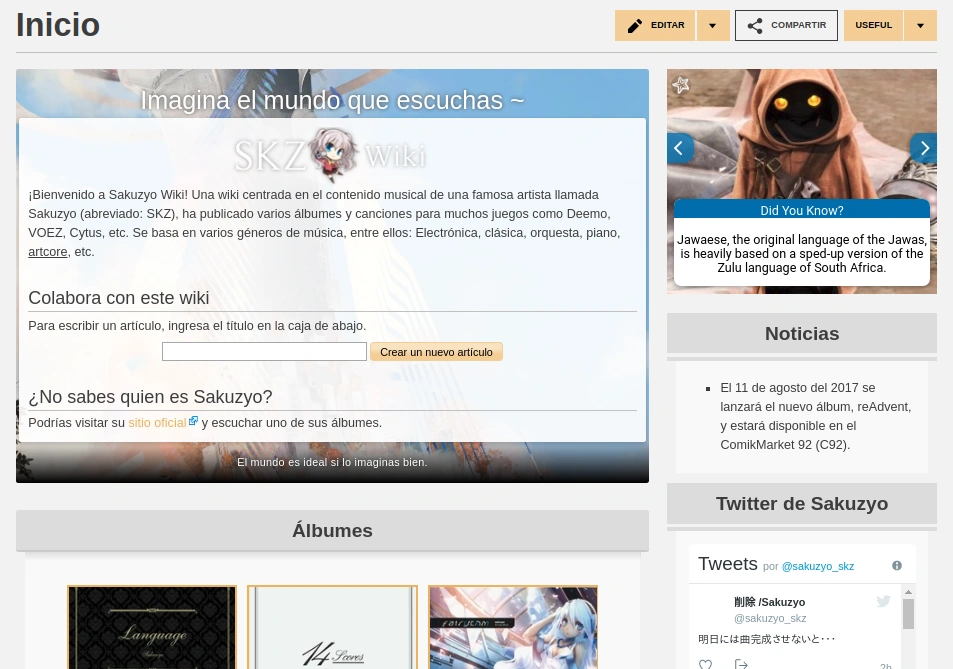Open the Language album cover

pyautogui.click(x=152, y=627)
